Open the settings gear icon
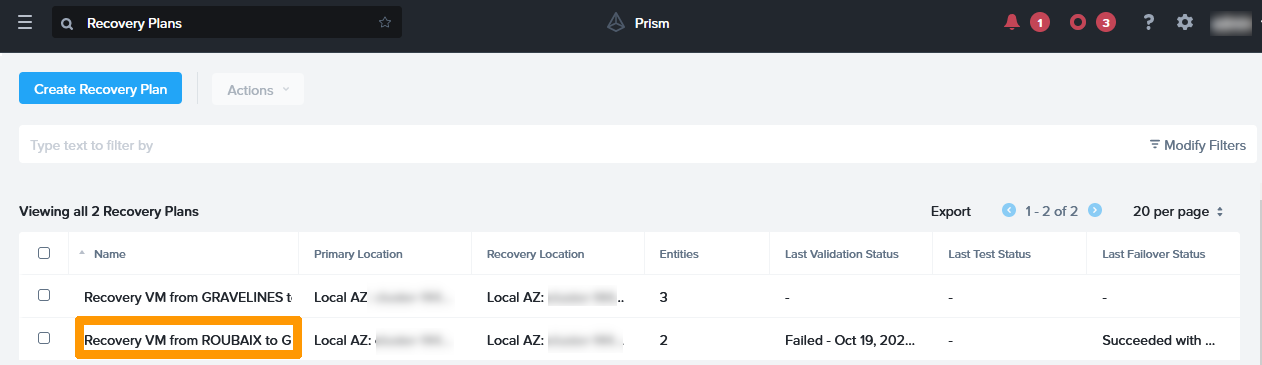Viewport: 1262px width, 365px height. [1185, 22]
